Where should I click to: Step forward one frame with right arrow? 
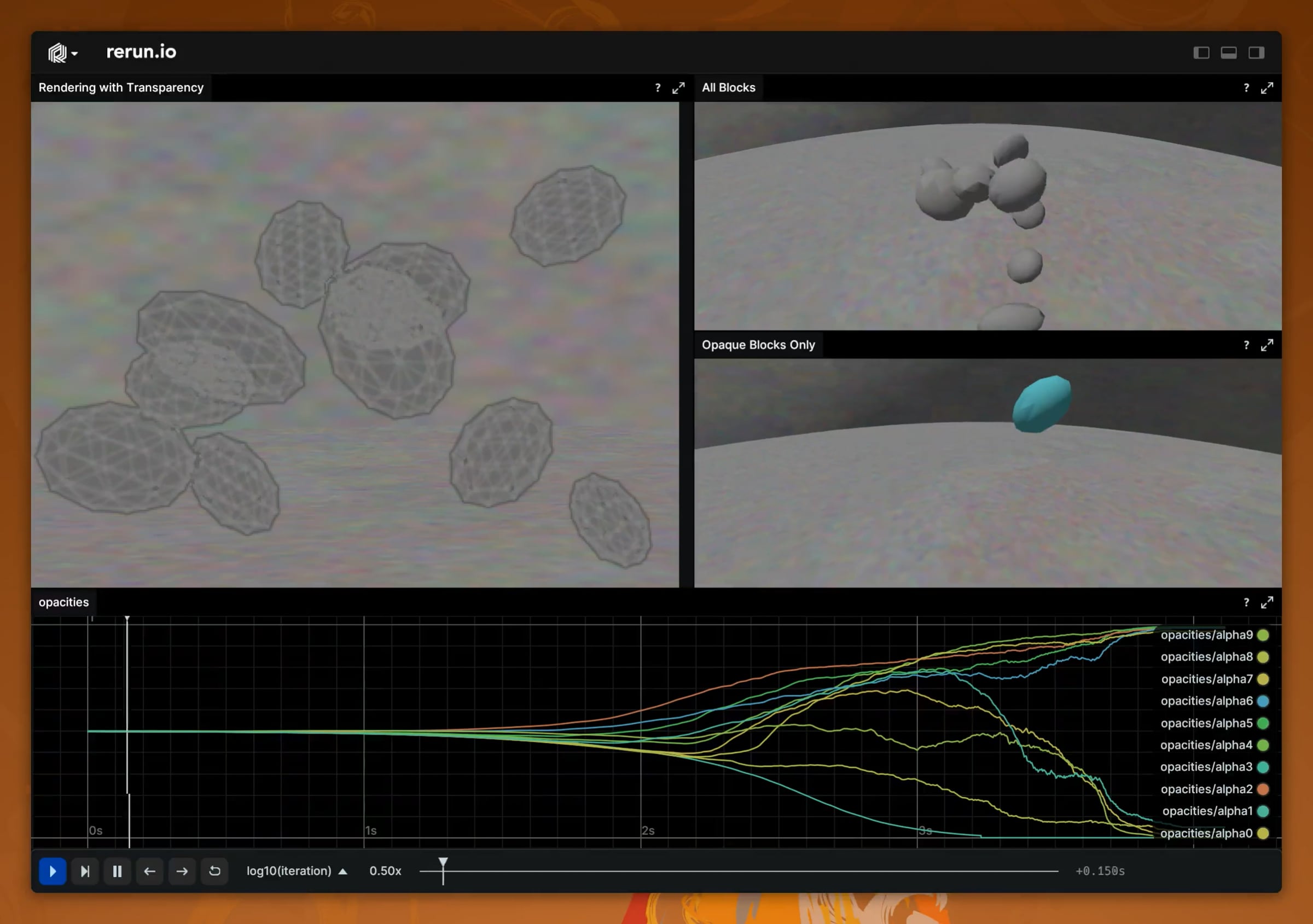click(182, 871)
